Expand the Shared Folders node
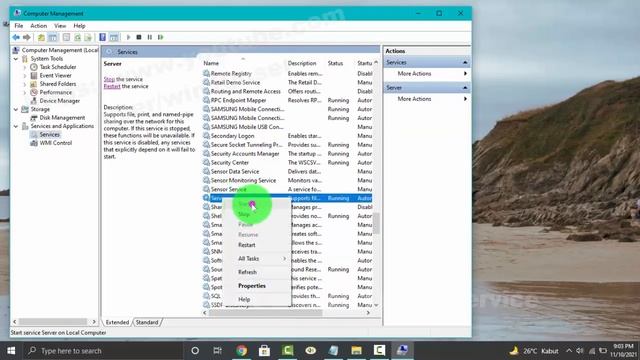Image resolution: width=640 pixels, height=360 pixels. [25, 84]
